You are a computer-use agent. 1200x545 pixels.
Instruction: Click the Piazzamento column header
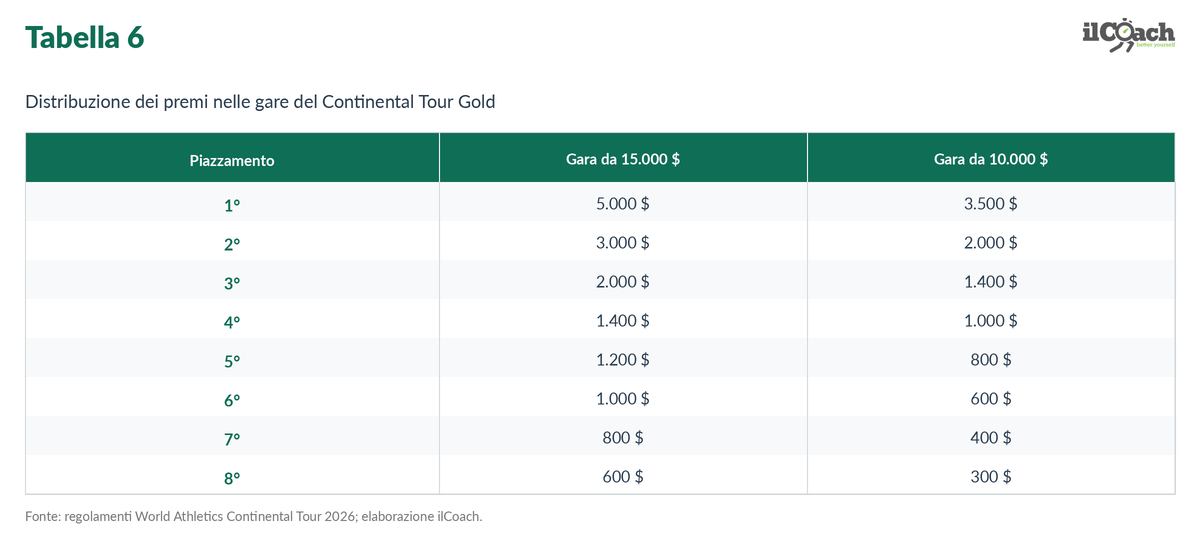(x=232, y=159)
